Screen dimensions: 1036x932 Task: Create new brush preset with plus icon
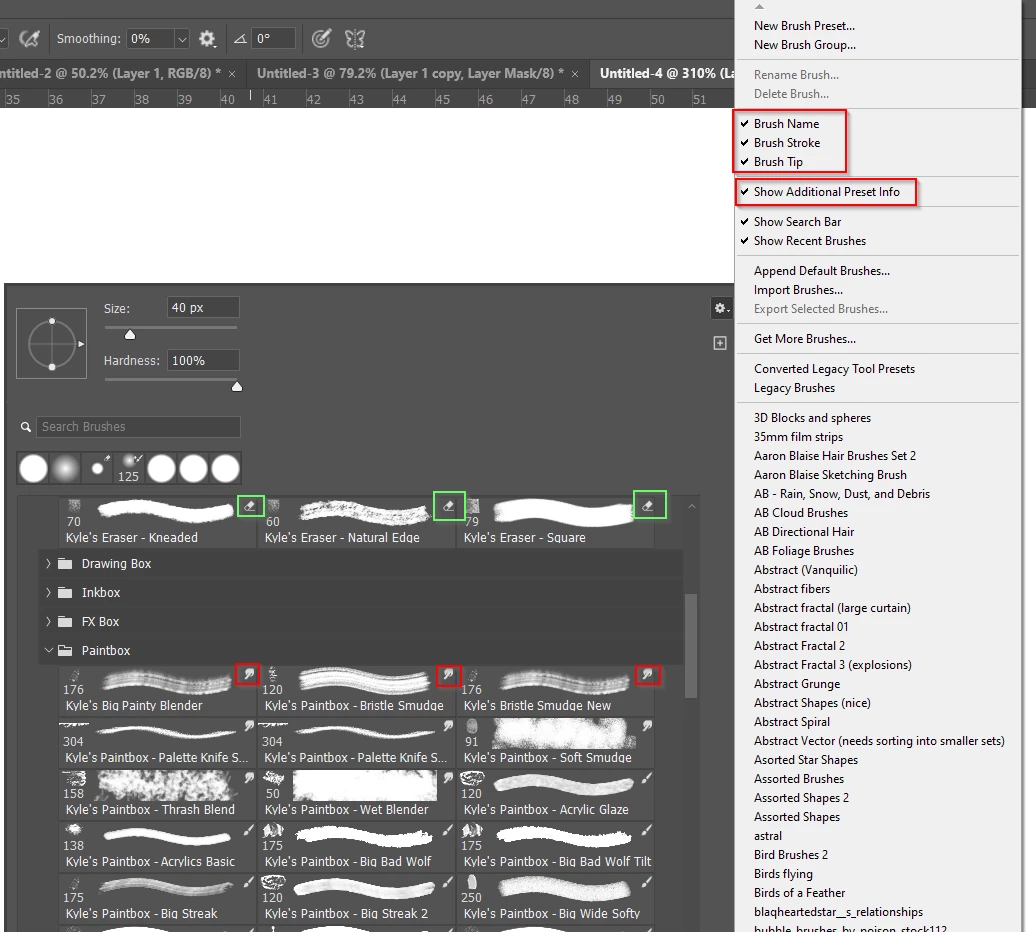click(x=720, y=343)
